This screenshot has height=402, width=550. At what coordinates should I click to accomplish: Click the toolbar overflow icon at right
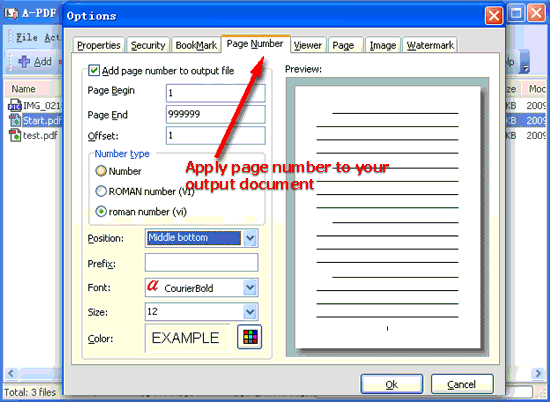click(x=524, y=61)
